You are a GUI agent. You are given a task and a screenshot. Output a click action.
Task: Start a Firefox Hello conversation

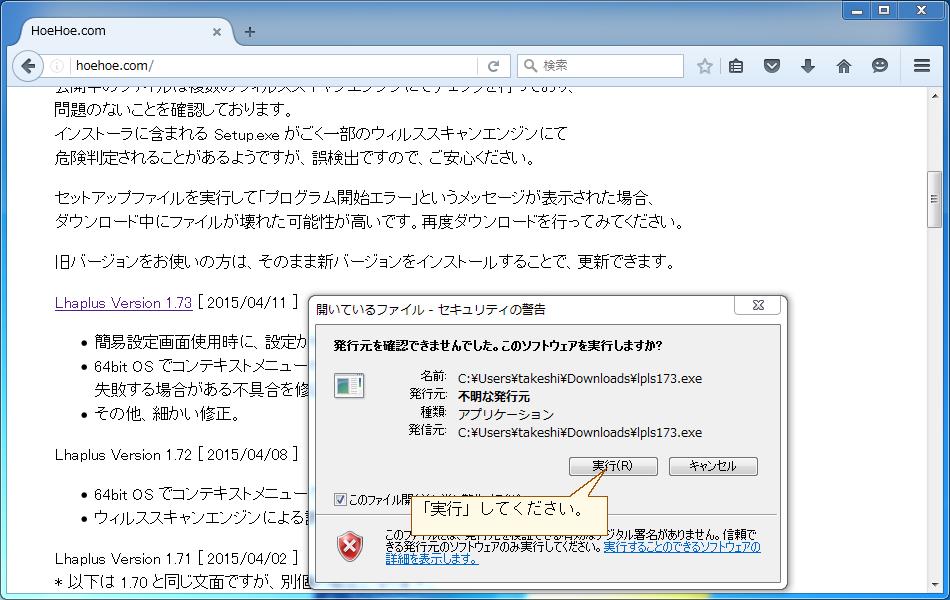879,66
